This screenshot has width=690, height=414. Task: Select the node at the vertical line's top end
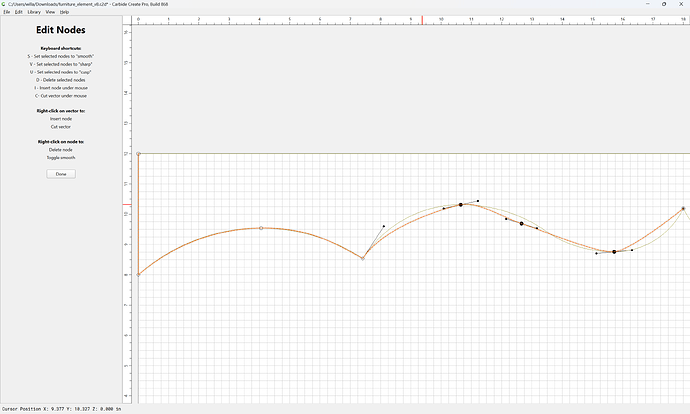coord(138,154)
